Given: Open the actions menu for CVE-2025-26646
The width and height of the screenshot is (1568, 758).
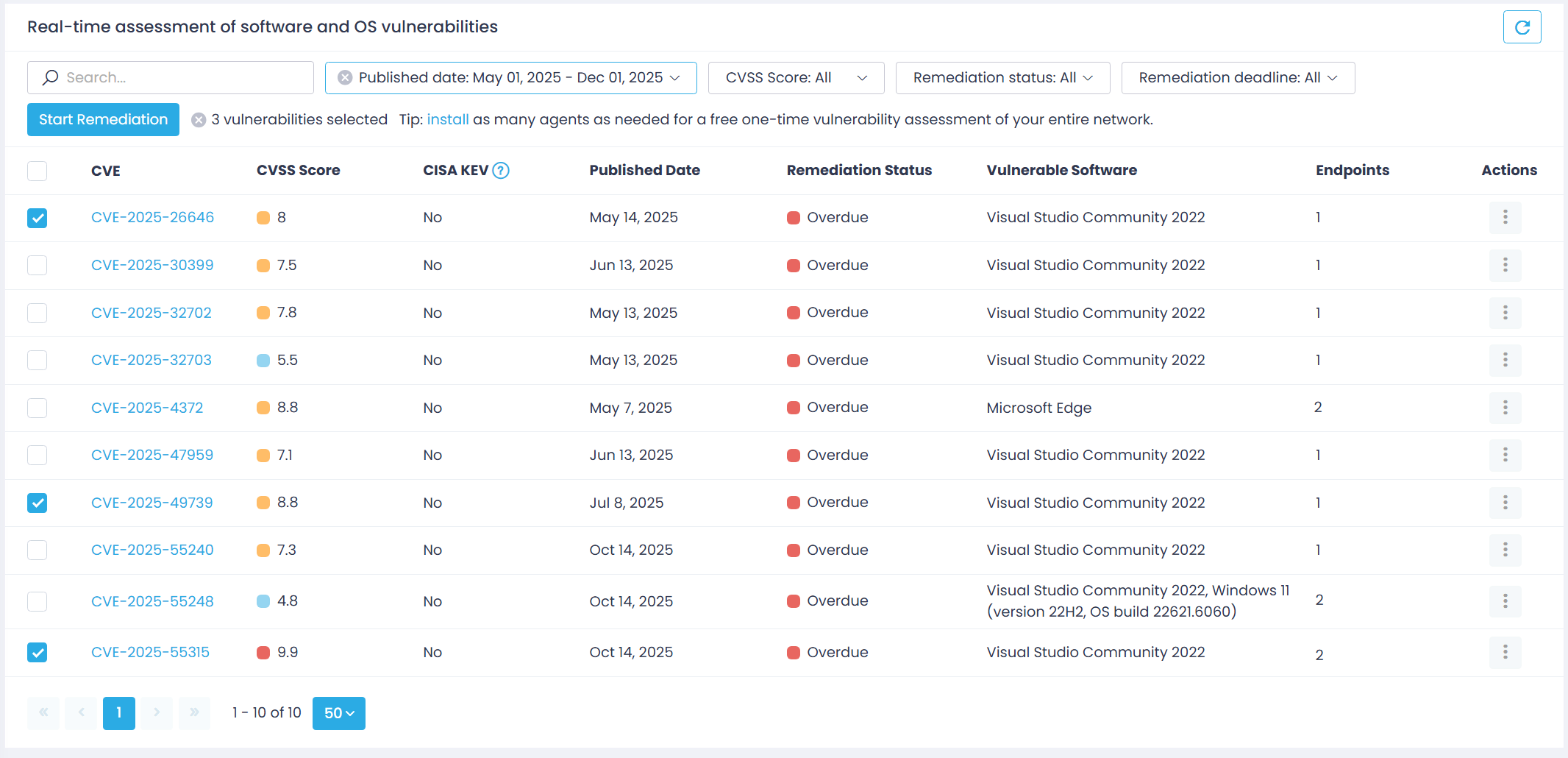Looking at the screenshot, I should click(1505, 218).
